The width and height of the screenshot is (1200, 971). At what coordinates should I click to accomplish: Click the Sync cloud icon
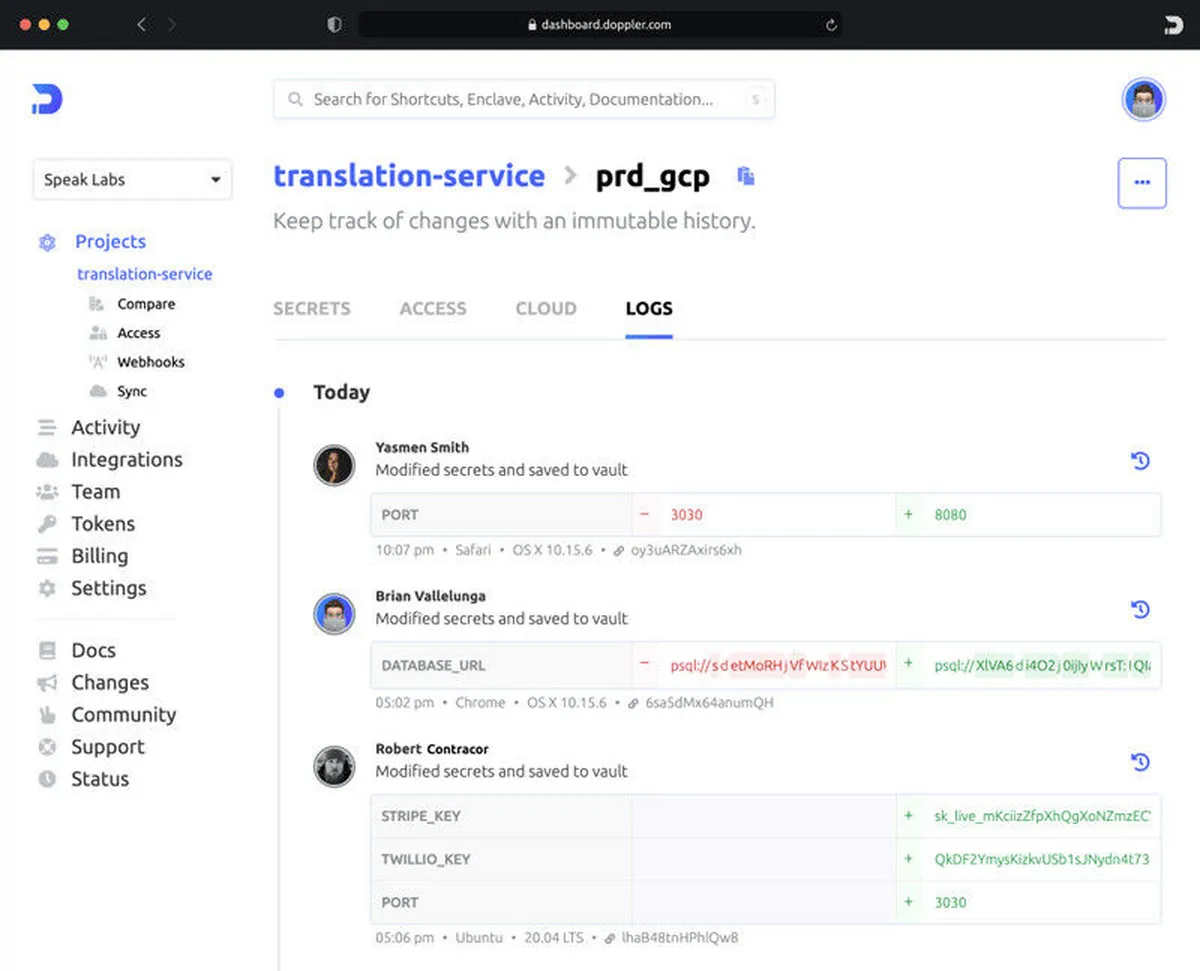97,391
